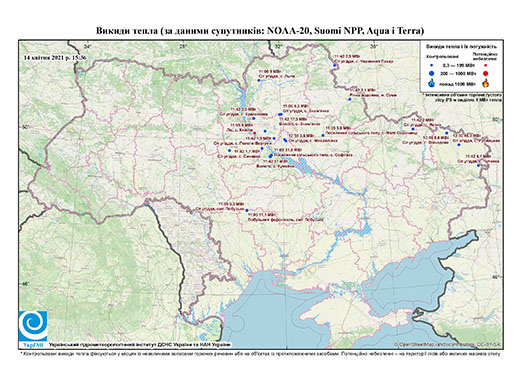
Task: Select blue marker below 12:30 46.3 МВт
Action: click(x=459, y=145)
